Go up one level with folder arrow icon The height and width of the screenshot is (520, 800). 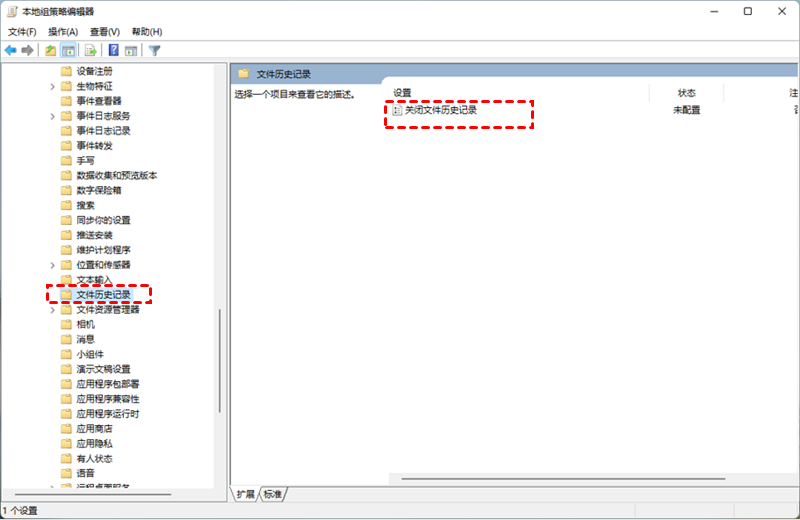(51, 50)
